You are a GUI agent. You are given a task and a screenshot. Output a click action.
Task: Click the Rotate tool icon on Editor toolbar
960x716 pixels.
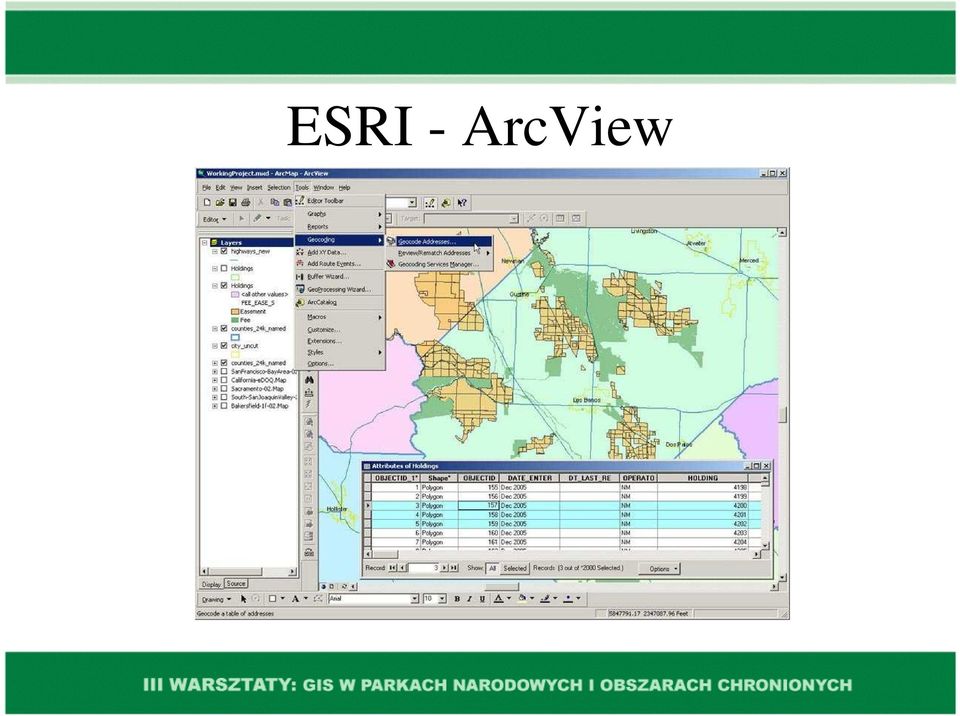pos(544,219)
